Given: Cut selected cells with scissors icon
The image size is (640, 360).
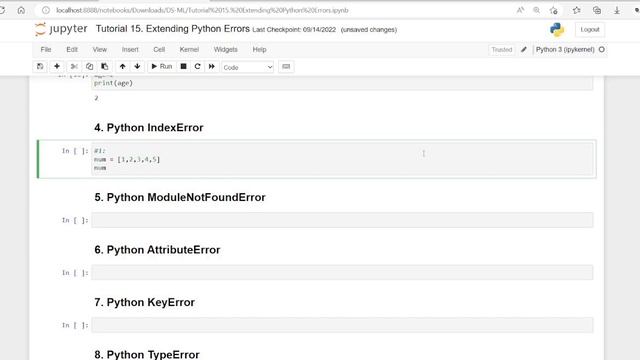Looking at the screenshot, I should (x=74, y=67).
